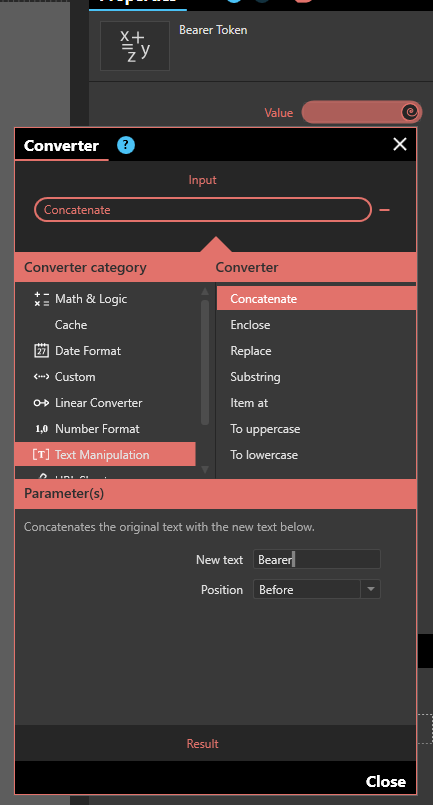Select the Math & Logic category icon
Image resolution: width=433 pixels, height=805 pixels.
tap(41, 299)
